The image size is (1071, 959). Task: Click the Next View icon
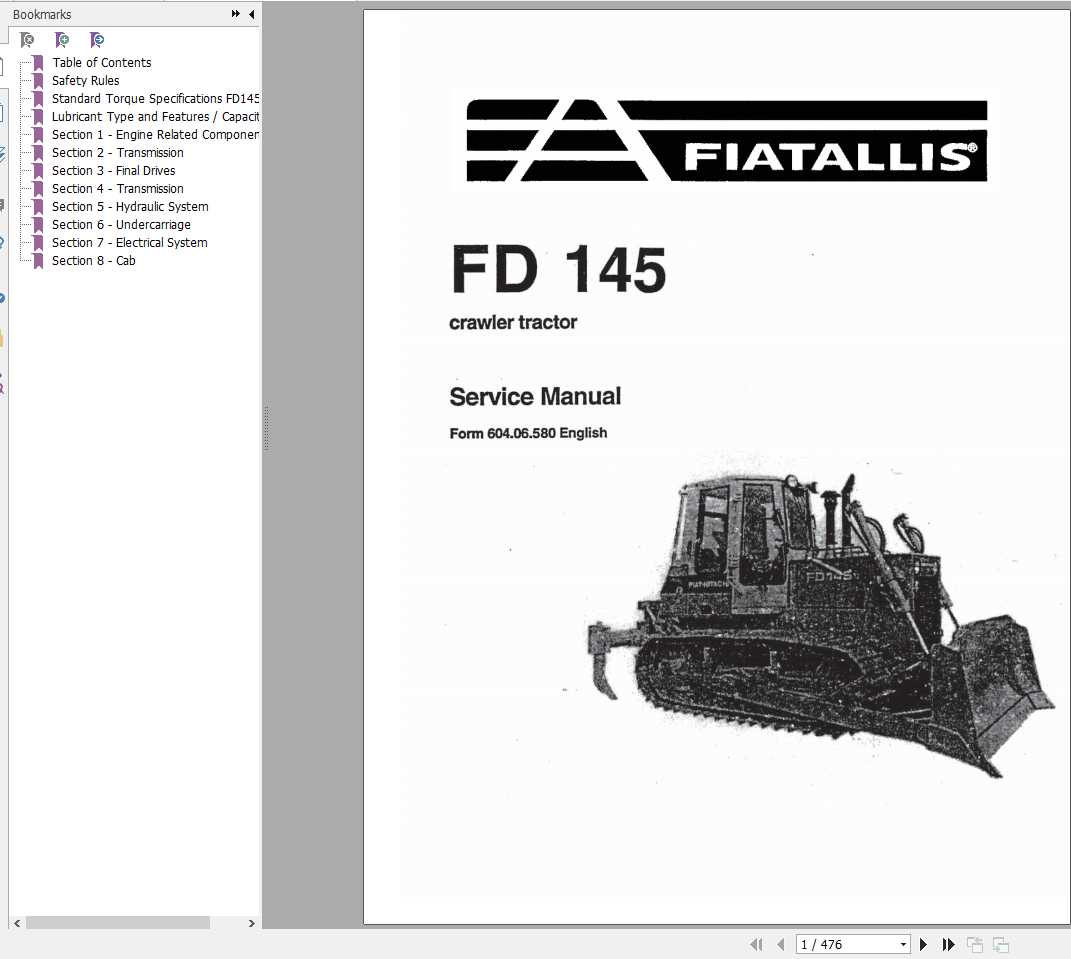point(1001,944)
